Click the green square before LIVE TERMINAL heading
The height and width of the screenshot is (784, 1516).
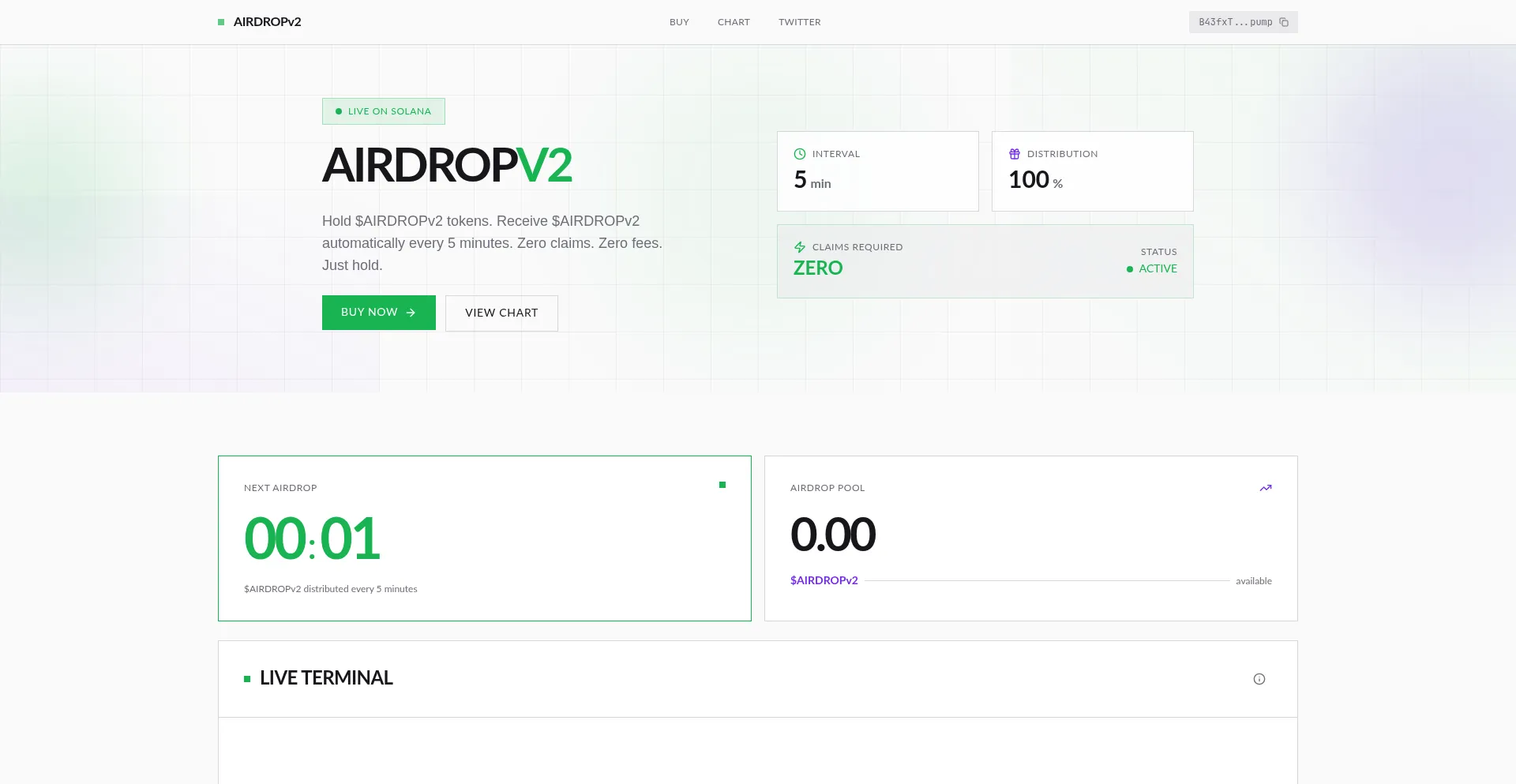pos(246,678)
